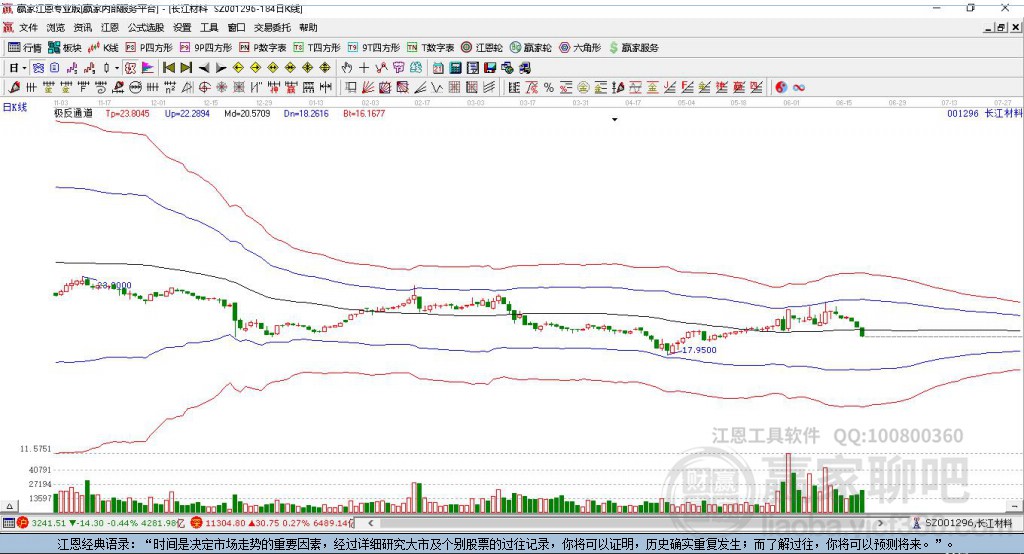Click the purple flag icon
The width and height of the screenshot is (1024, 554).
(148, 68)
